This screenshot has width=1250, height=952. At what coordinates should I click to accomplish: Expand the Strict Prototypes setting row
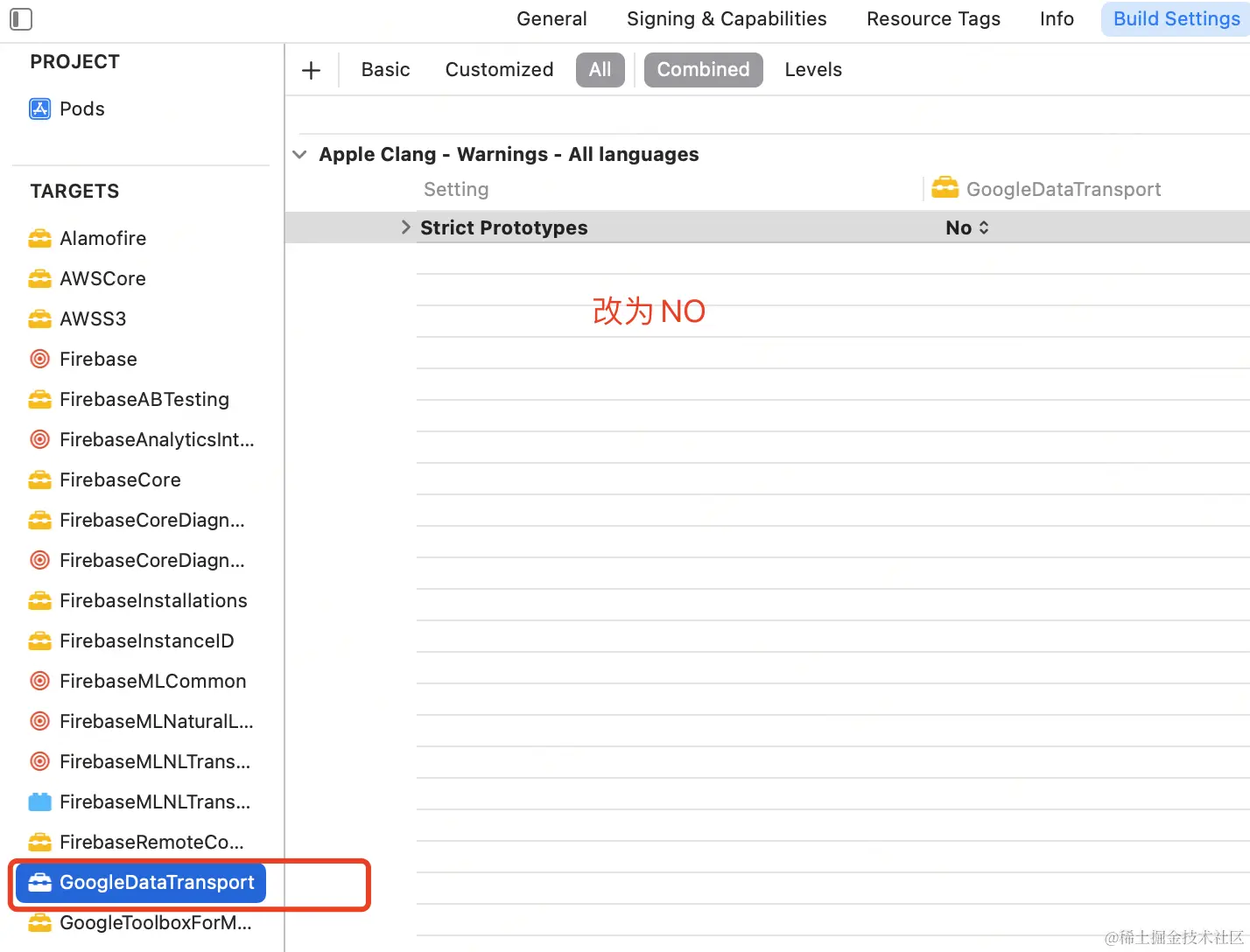(405, 227)
